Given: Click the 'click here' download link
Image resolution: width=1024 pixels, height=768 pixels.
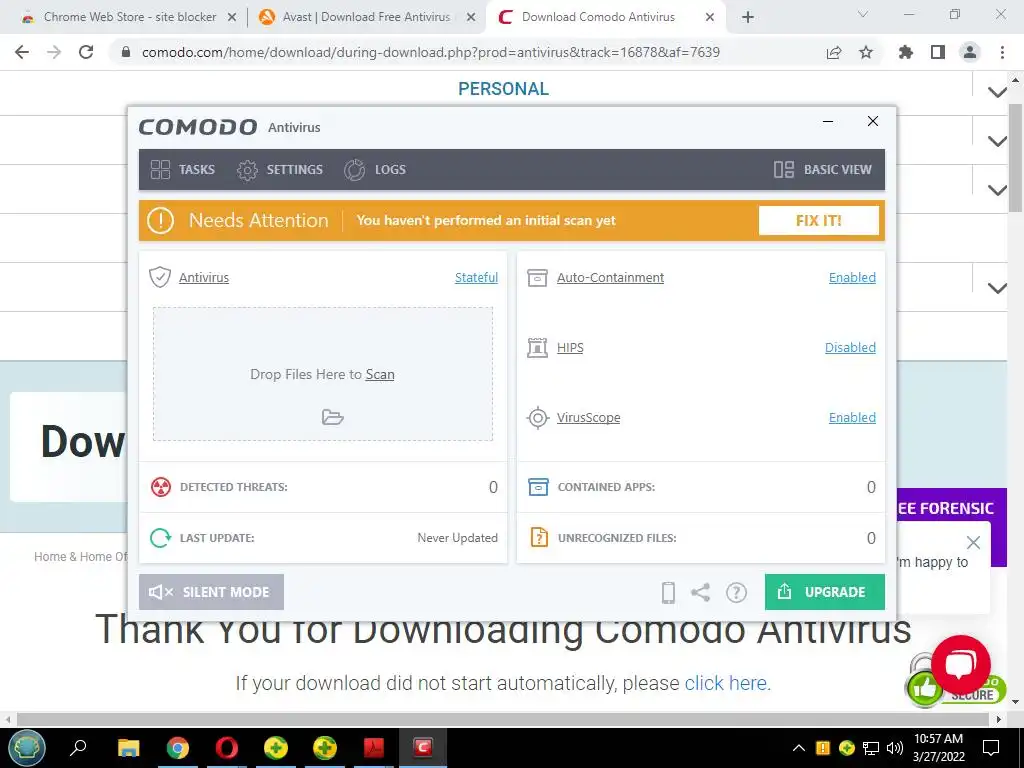Looking at the screenshot, I should 728,683.
